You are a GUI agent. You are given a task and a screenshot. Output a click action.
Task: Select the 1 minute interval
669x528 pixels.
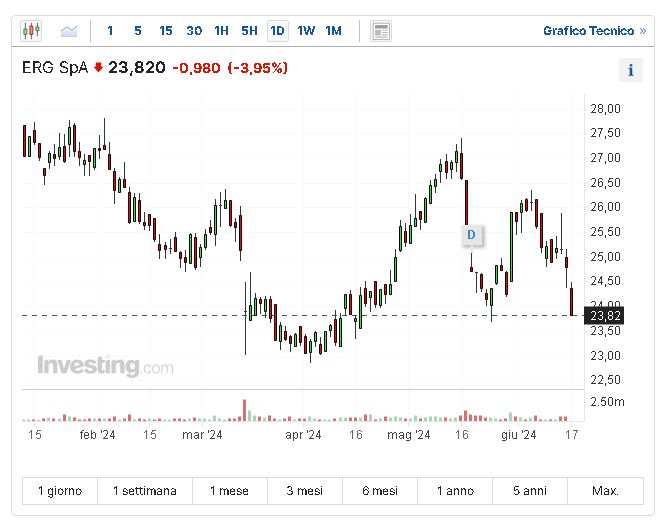[110, 31]
